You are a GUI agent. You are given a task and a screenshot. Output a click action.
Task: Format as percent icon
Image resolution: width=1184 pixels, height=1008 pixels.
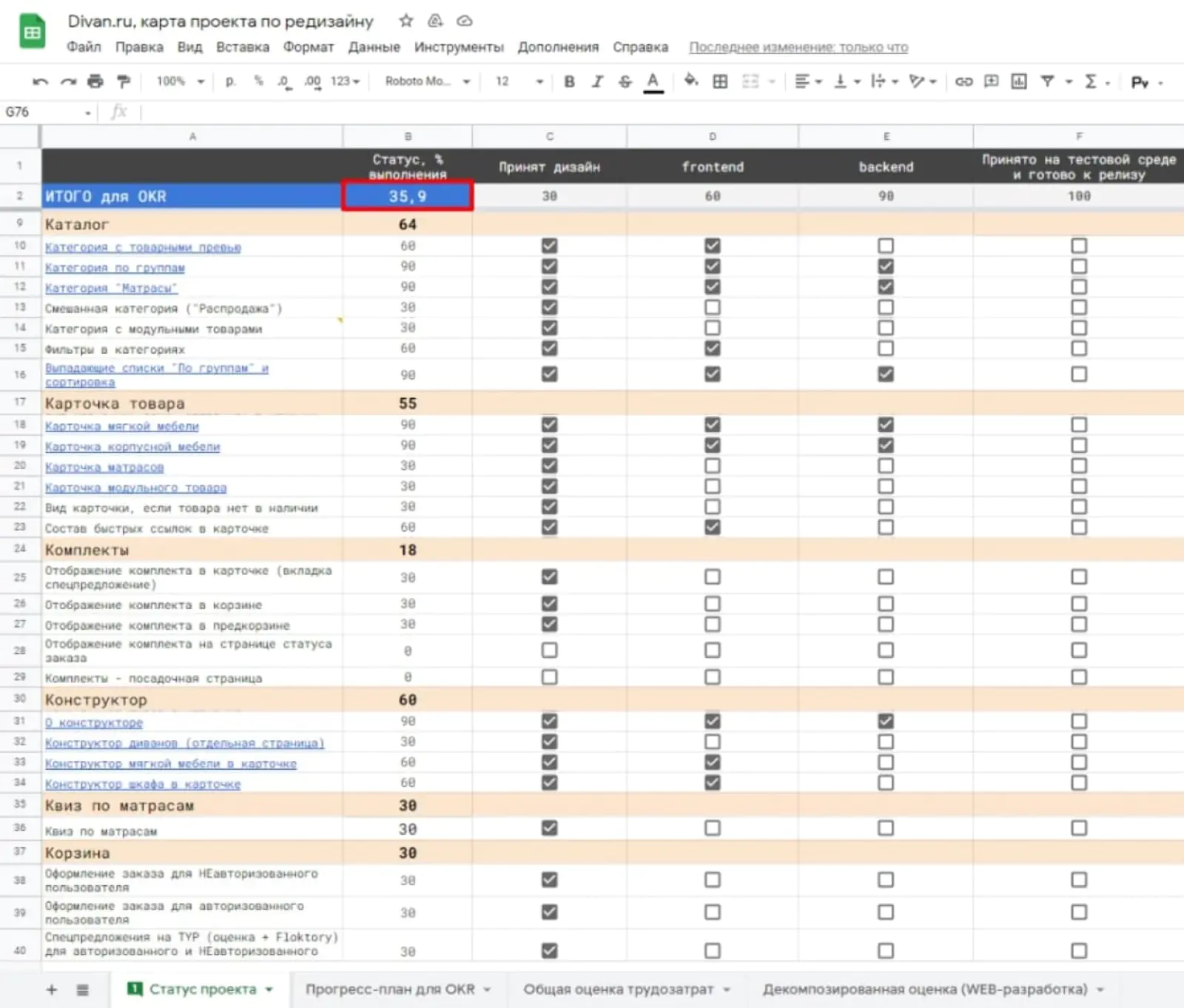point(258,81)
